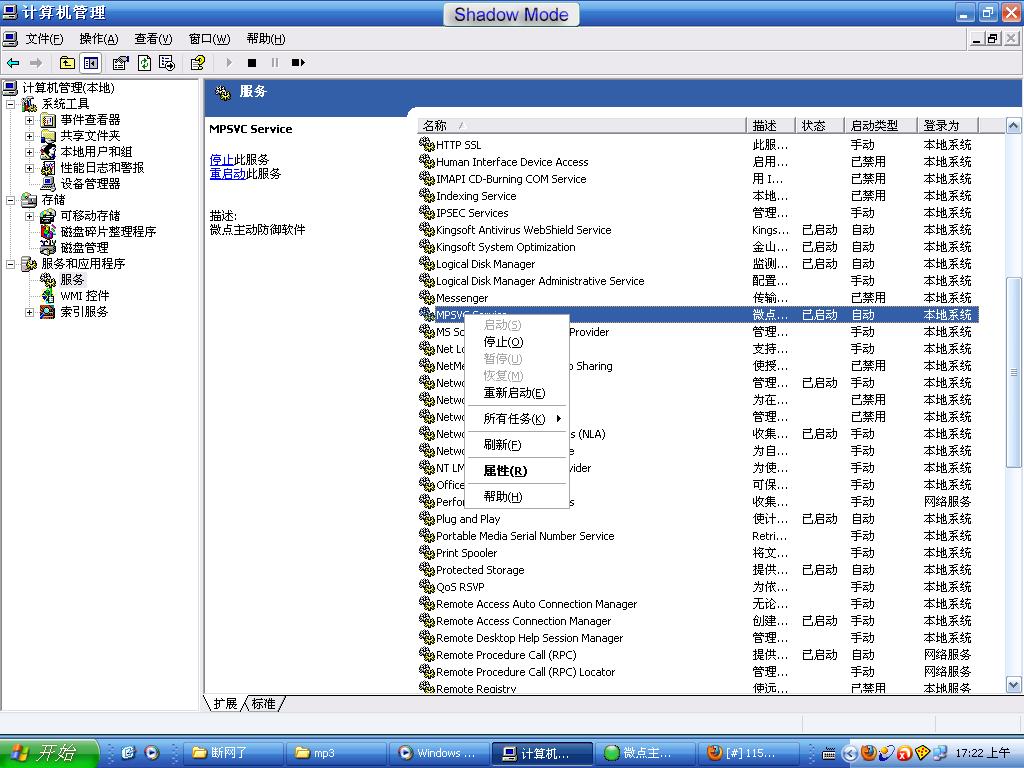This screenshot has width=1024, height=768.
Task: Click the 服务 node in the tree
Action: pos(72,280)
